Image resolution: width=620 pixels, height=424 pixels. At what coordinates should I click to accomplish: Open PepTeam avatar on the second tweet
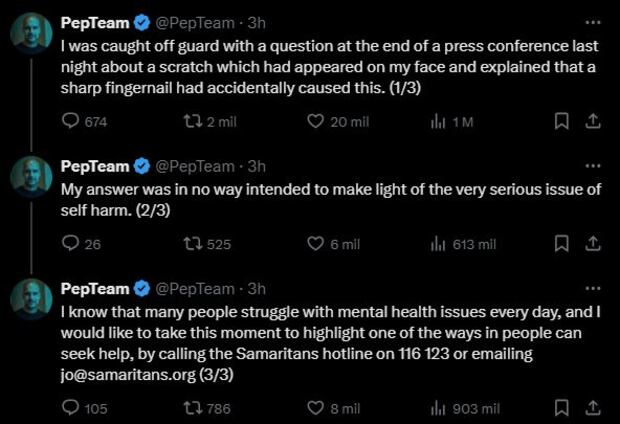coord(31,177)
